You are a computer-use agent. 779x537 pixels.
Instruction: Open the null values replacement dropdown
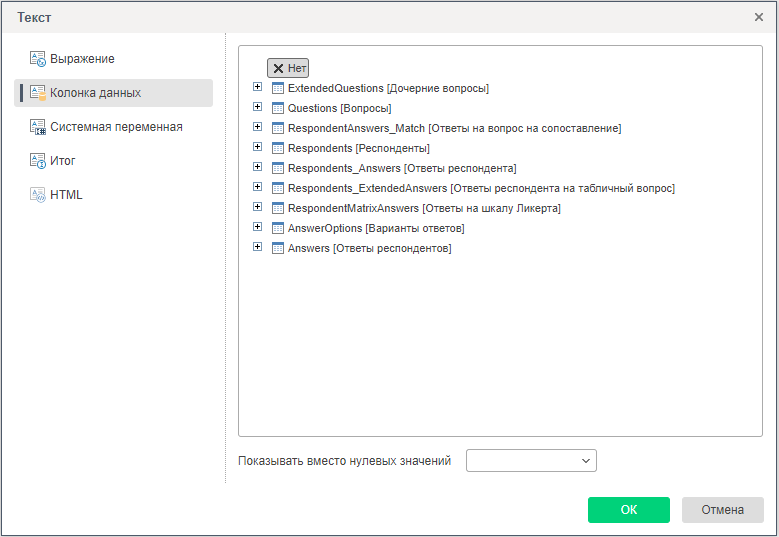point(531,460)
